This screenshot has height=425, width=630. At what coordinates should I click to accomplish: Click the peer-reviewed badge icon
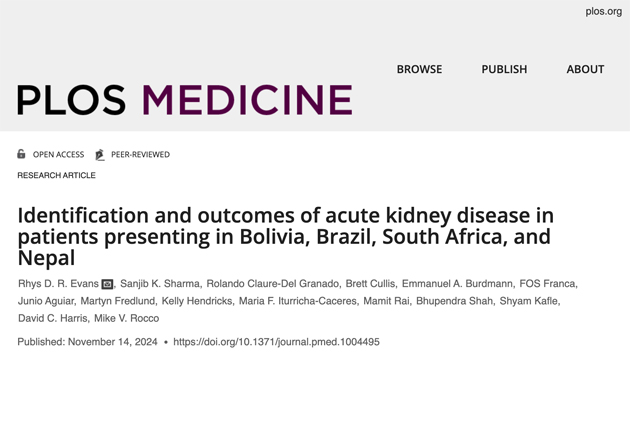(99, 154)
